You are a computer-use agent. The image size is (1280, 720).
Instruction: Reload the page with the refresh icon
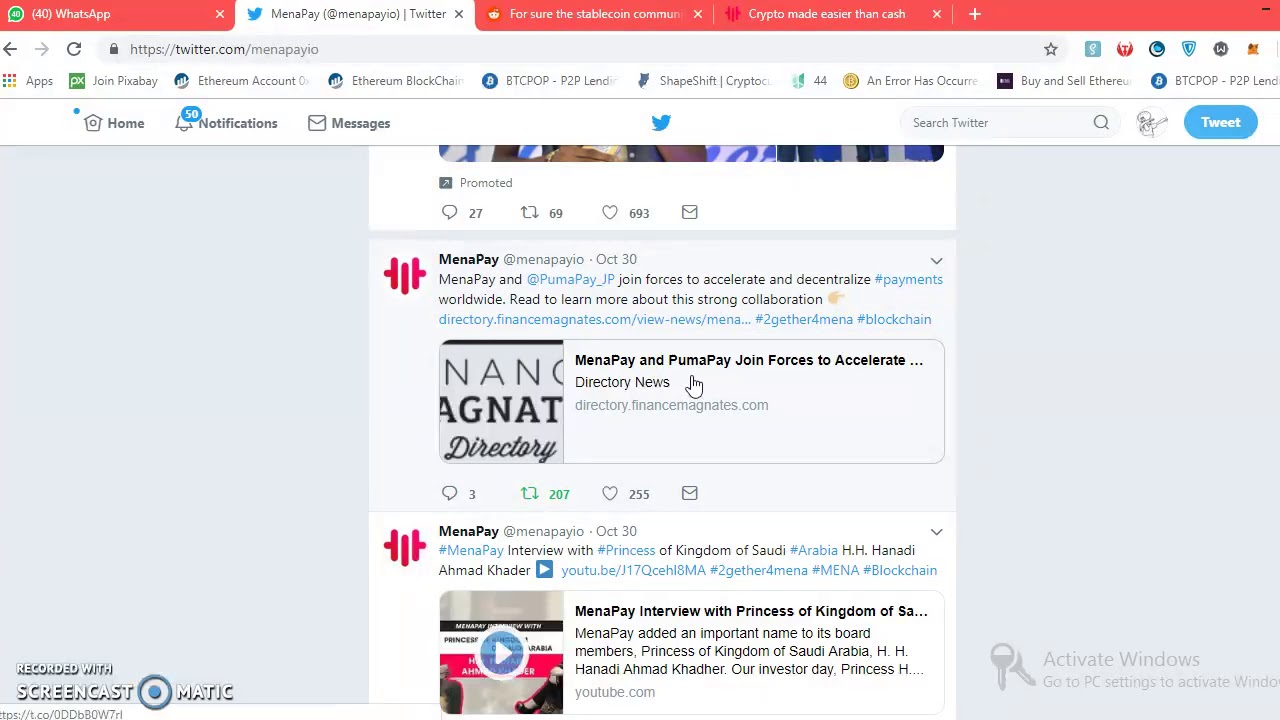tap(74, 49)
